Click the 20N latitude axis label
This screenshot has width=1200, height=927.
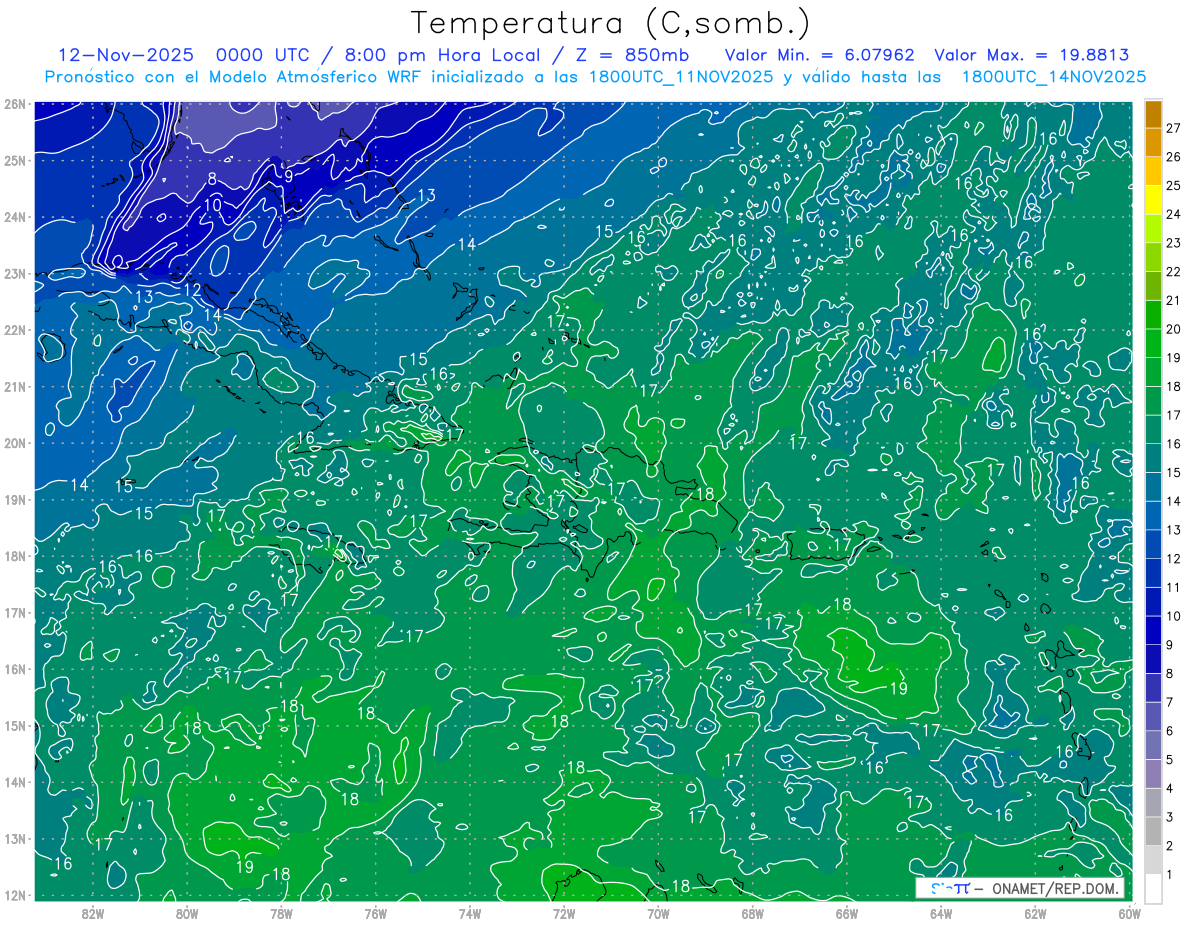[15, 443]
